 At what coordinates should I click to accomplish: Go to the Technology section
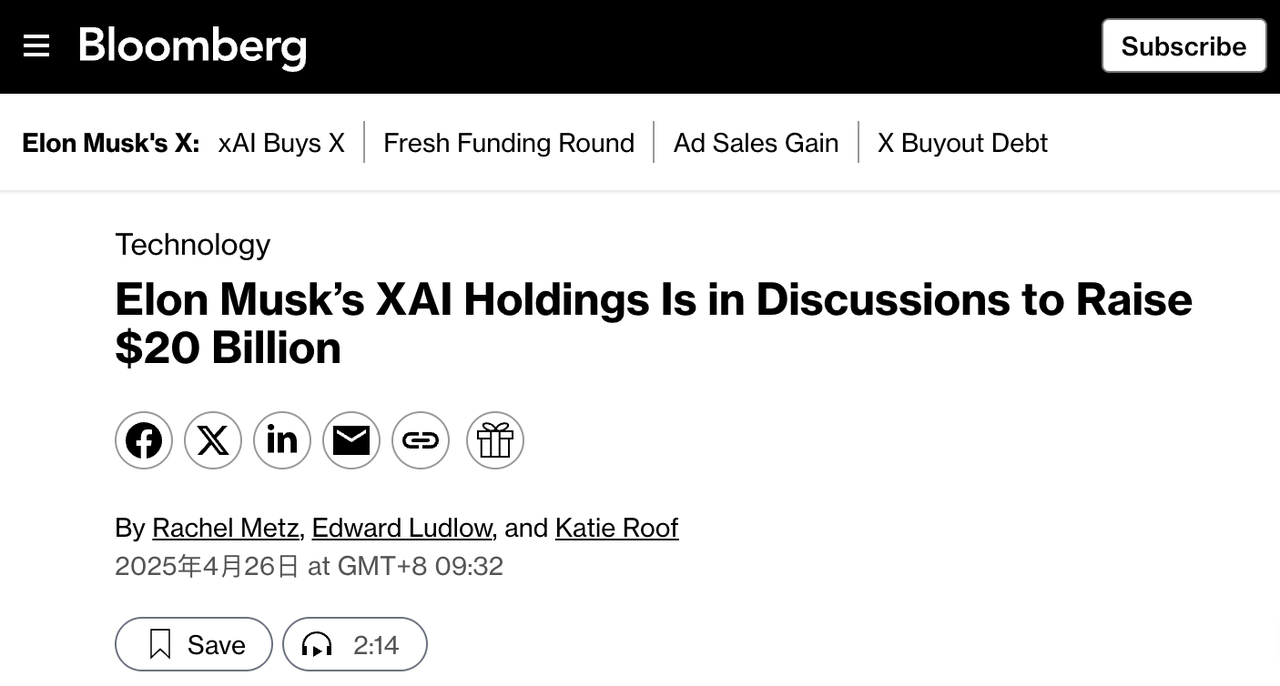pos(193,245)
